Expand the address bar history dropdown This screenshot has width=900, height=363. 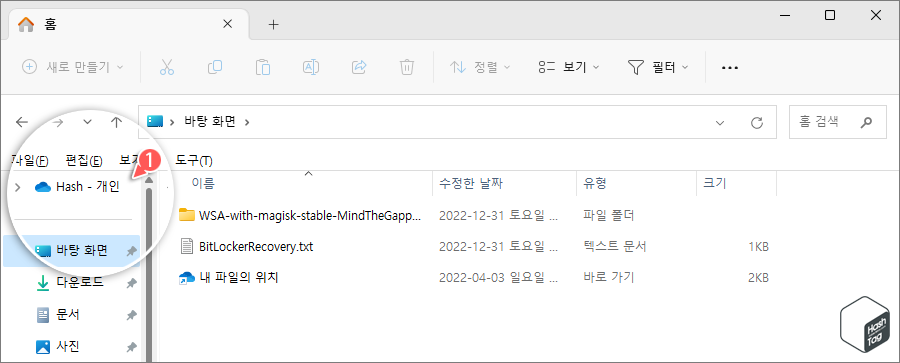click(x=720, y=122)
